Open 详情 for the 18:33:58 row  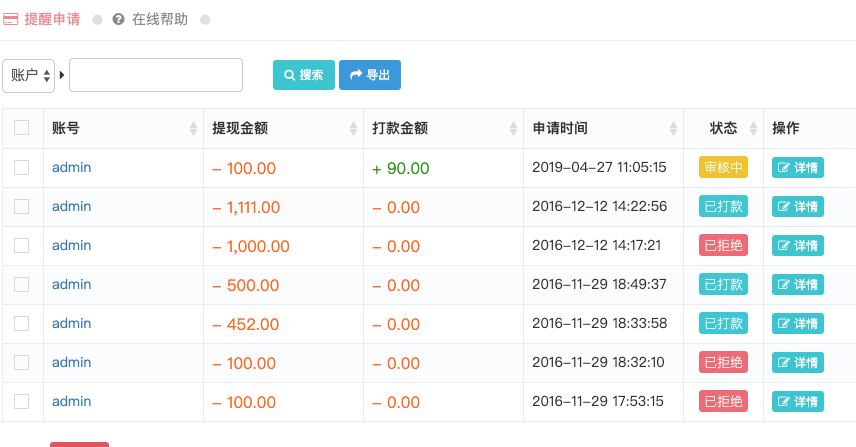[798, 324]
